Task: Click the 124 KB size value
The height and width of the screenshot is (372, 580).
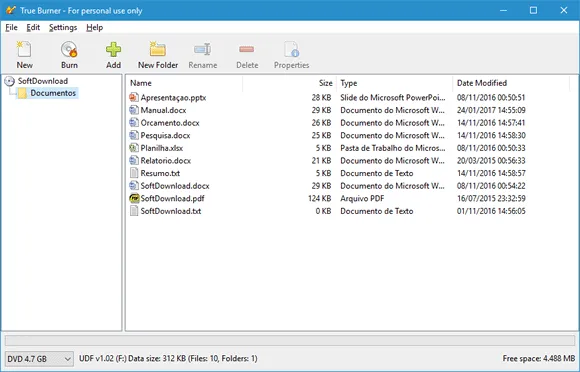Action: [x=320, y=198]
